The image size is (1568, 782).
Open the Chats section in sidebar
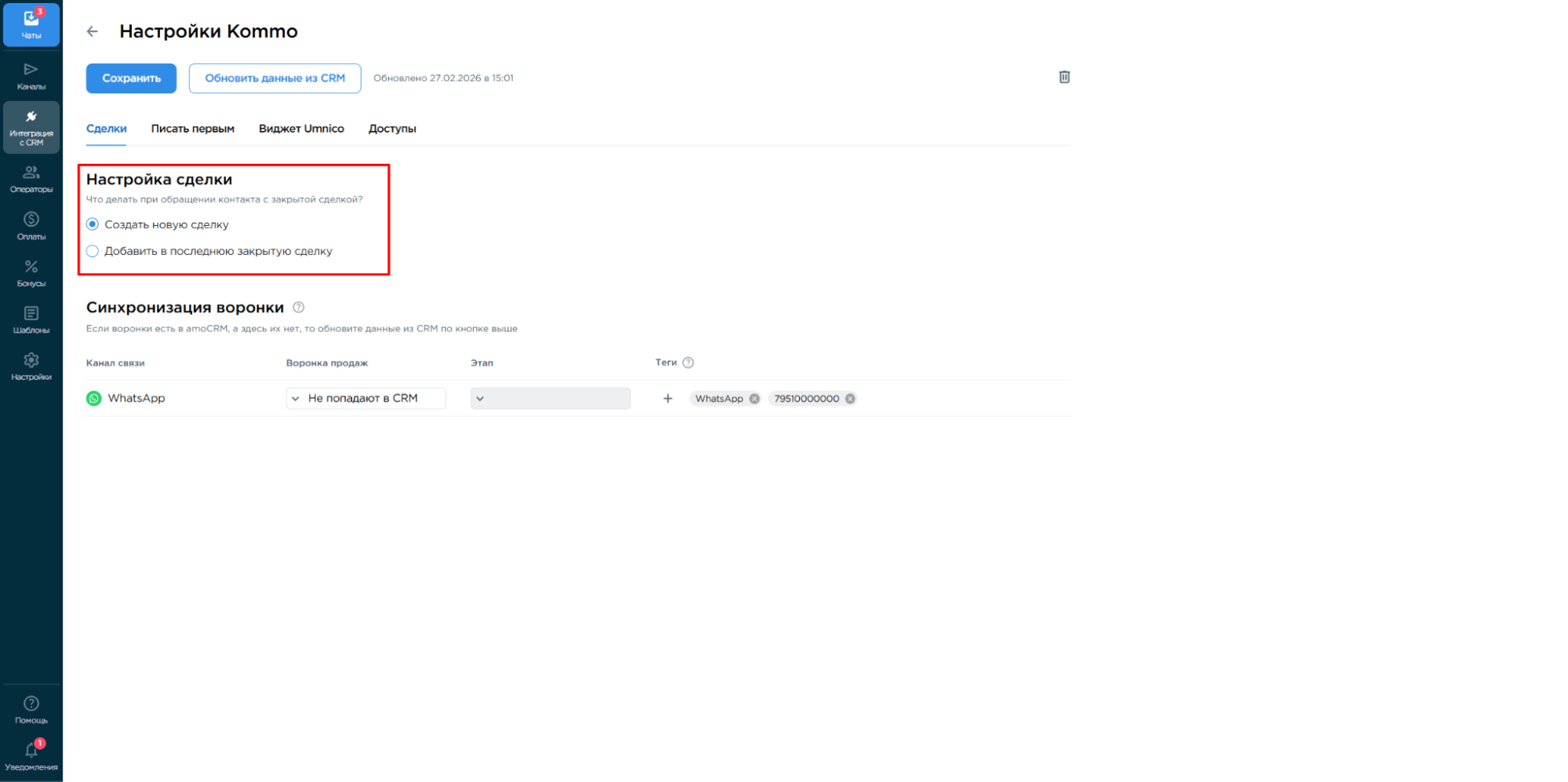point(31,24)
